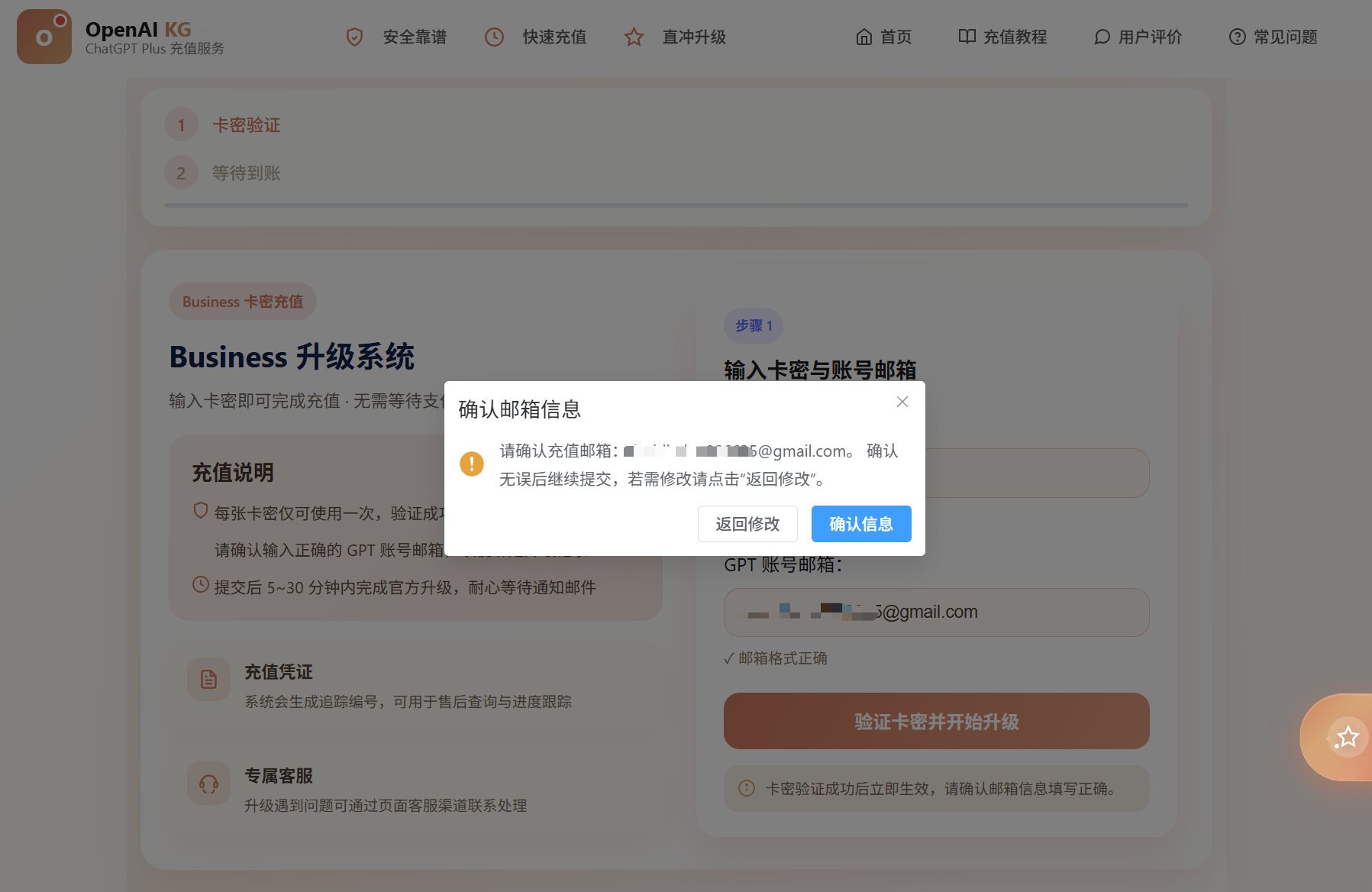Image resolution: width=1372 pixels, height=892 pixels.
Task: Click the 直冲升级 label
Action: click(694, 37)
